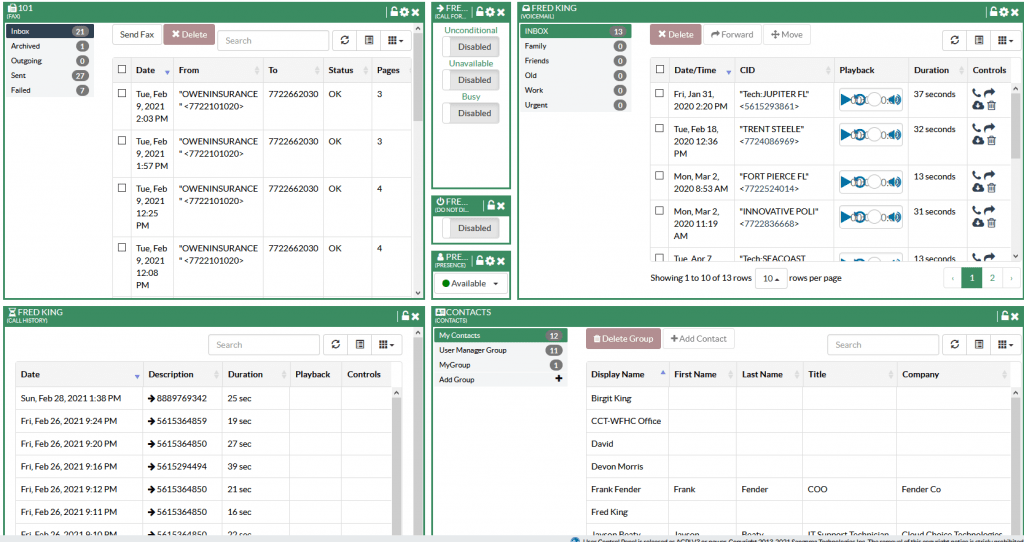
Task: Open the Failed fax folder
Action: coord(50,90)
